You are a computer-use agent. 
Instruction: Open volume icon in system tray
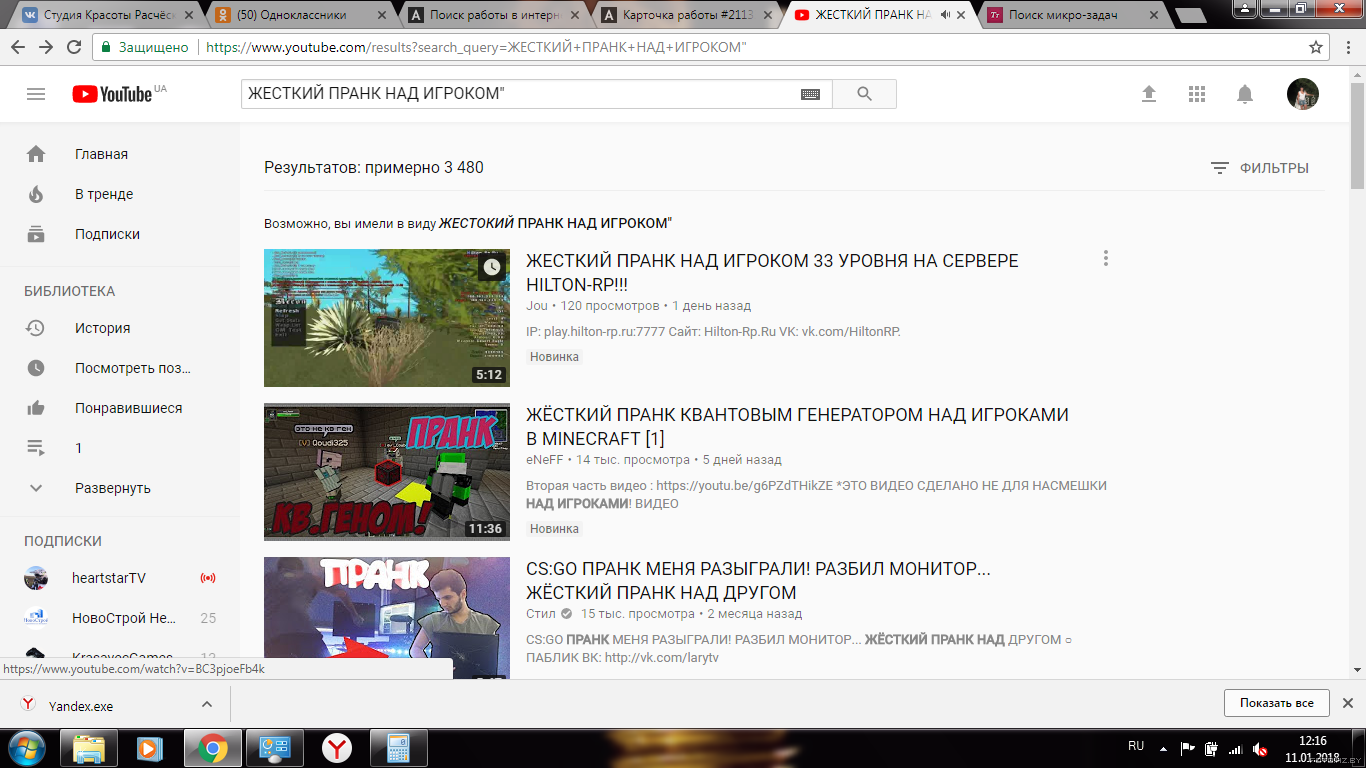click(1260, 748)
